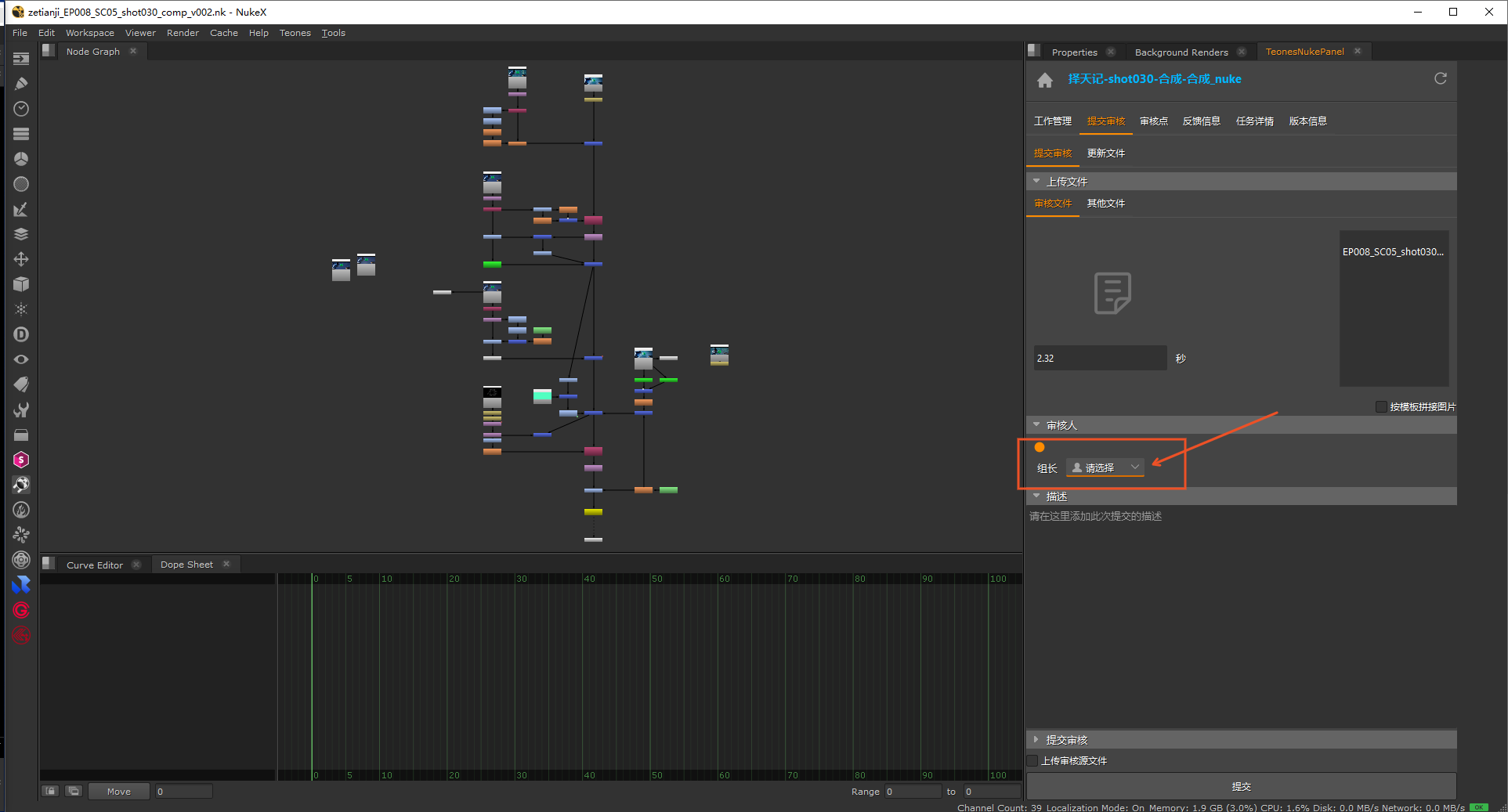The image size is (1508, 812).
Task: Open the Views eye icon menu
Action: pos(21,359)
